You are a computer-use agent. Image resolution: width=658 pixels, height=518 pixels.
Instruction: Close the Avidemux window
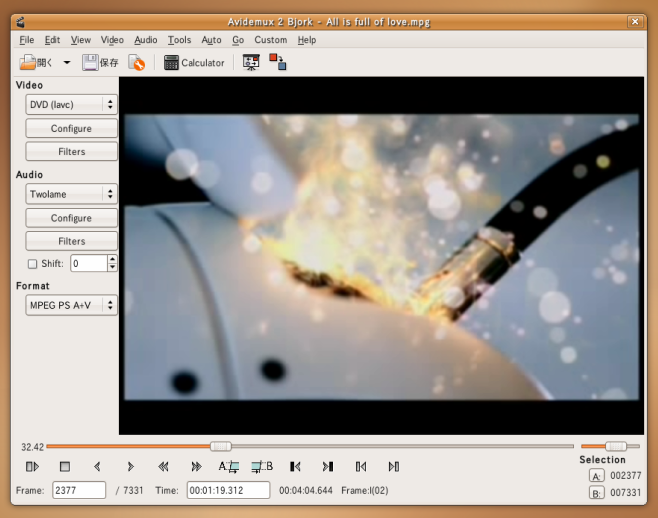click(x=635, y=21)
